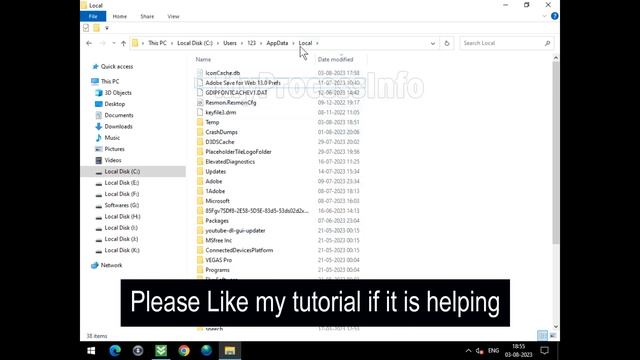Open Customize Quick Access Toolbar dropdown

point(107,28)
